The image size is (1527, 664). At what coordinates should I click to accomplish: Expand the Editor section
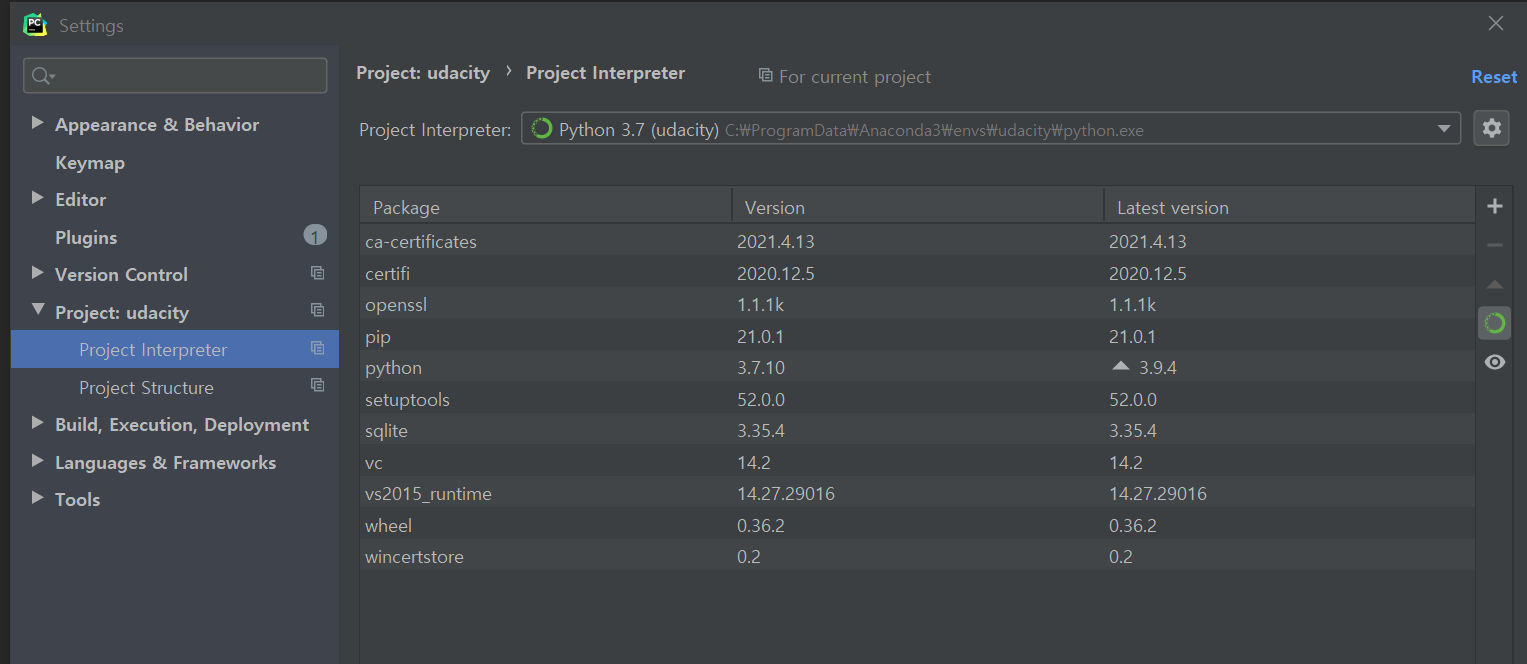pos(38,198)
